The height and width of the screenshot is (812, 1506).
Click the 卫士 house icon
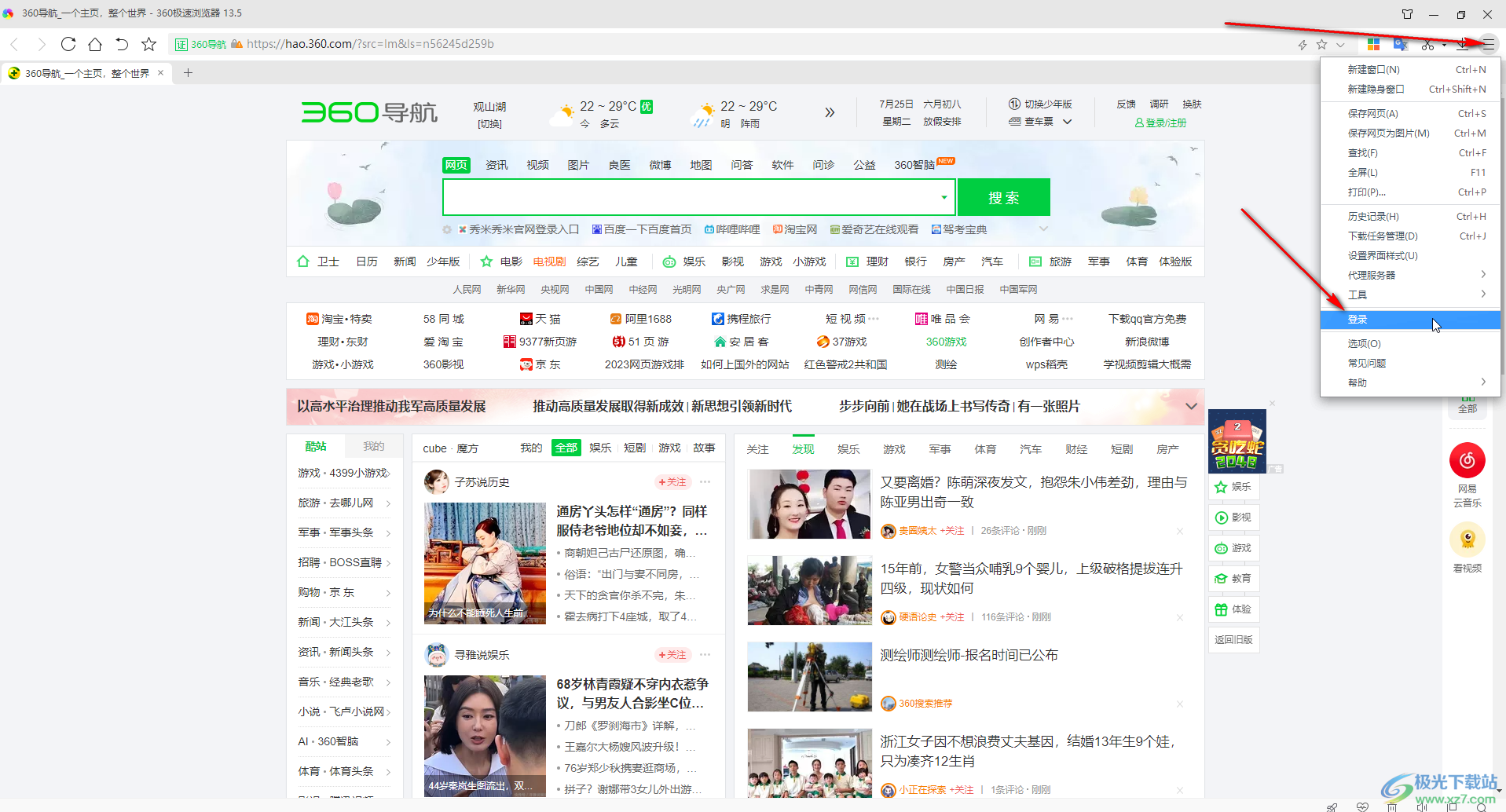(303, 262)
